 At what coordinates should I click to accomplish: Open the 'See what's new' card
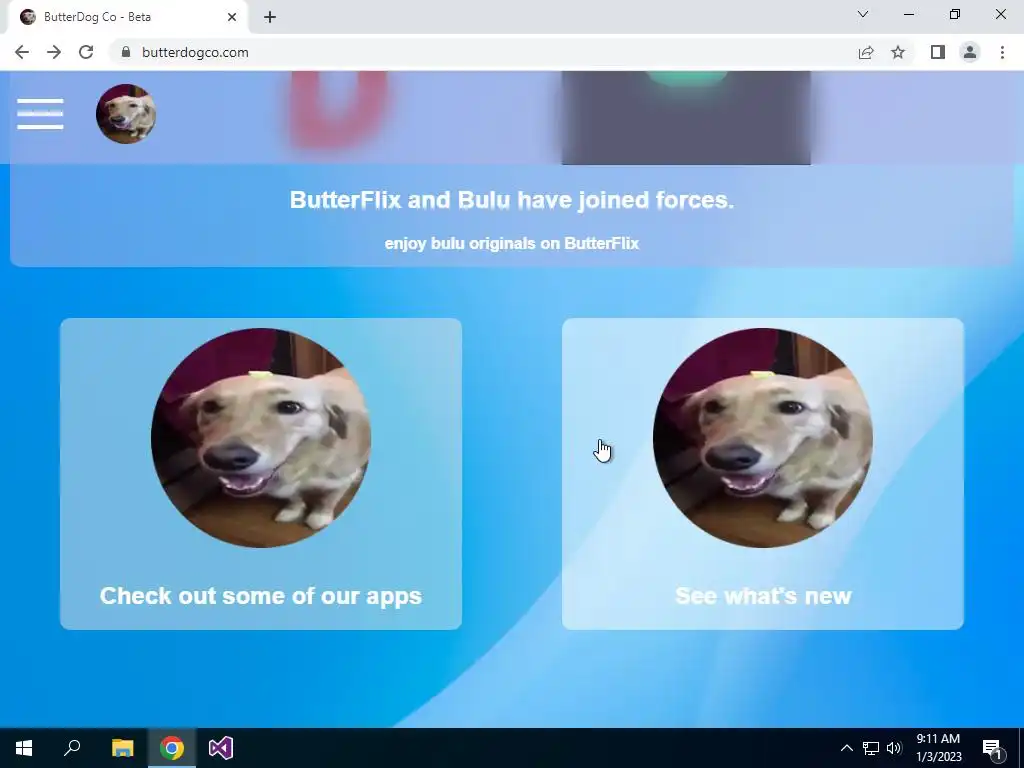(763, 473)
